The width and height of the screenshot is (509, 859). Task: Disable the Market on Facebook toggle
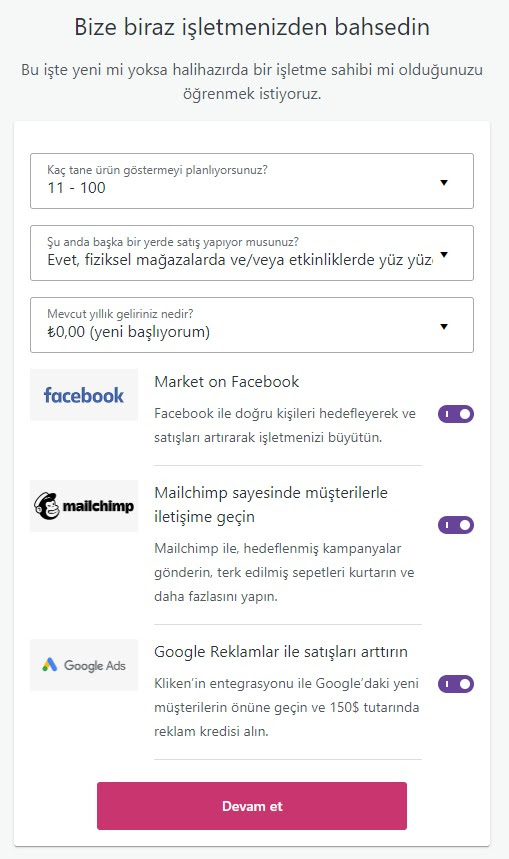pyautogui.click(x=455, y=414)
